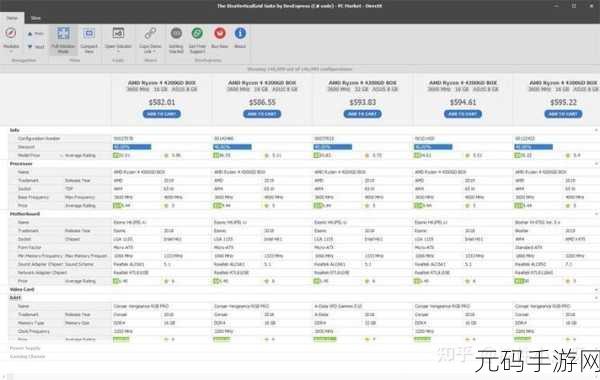Click the $586.55 price text
The width and height of the screenshot is (600, 380).
pos(262,102)
